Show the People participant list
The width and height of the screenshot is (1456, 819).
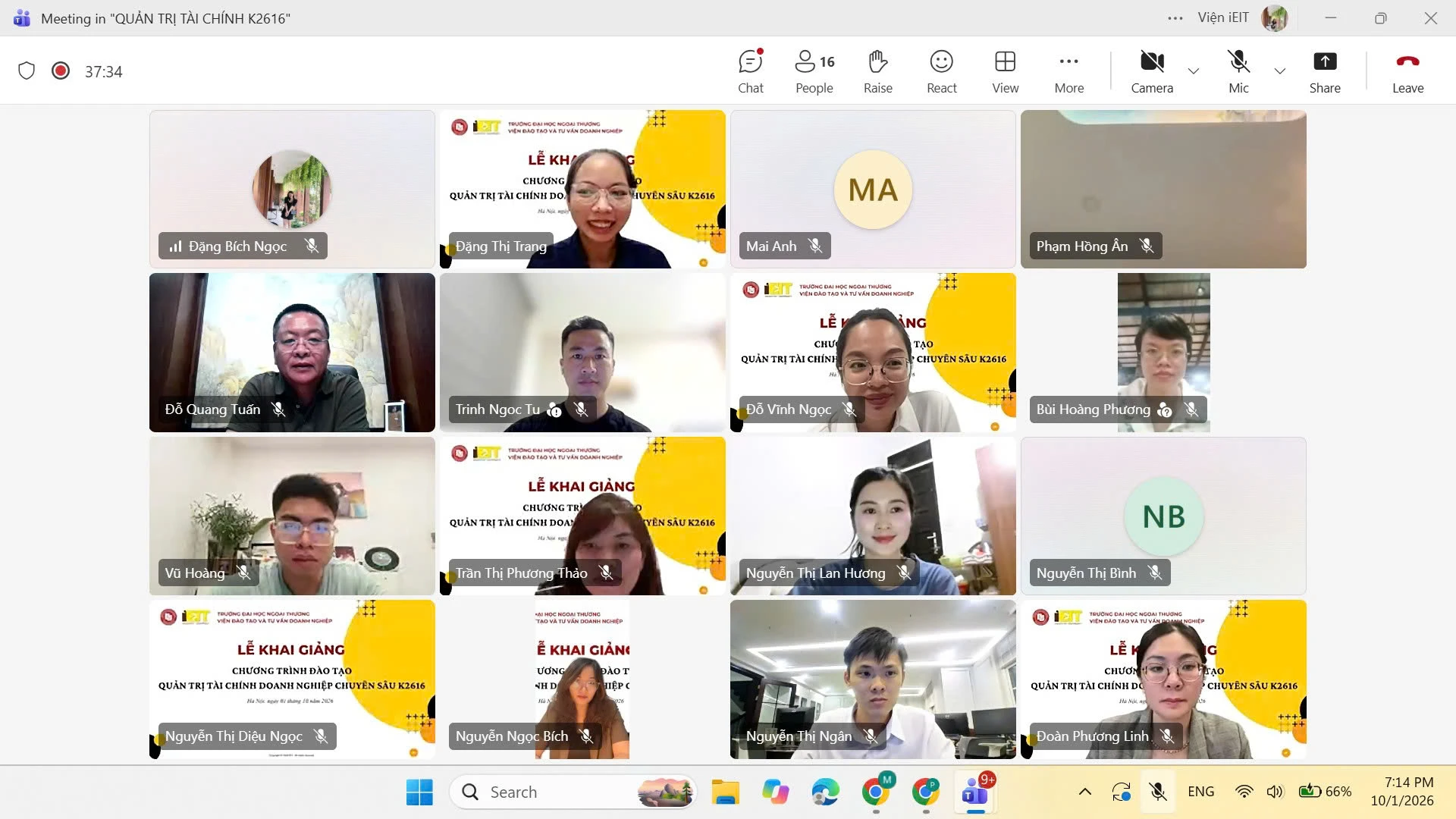coord(814,71)
